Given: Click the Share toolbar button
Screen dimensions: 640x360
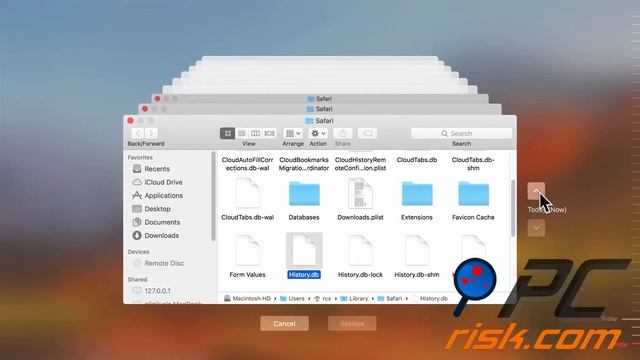Looking at the screenshot, I should [343, 133].
